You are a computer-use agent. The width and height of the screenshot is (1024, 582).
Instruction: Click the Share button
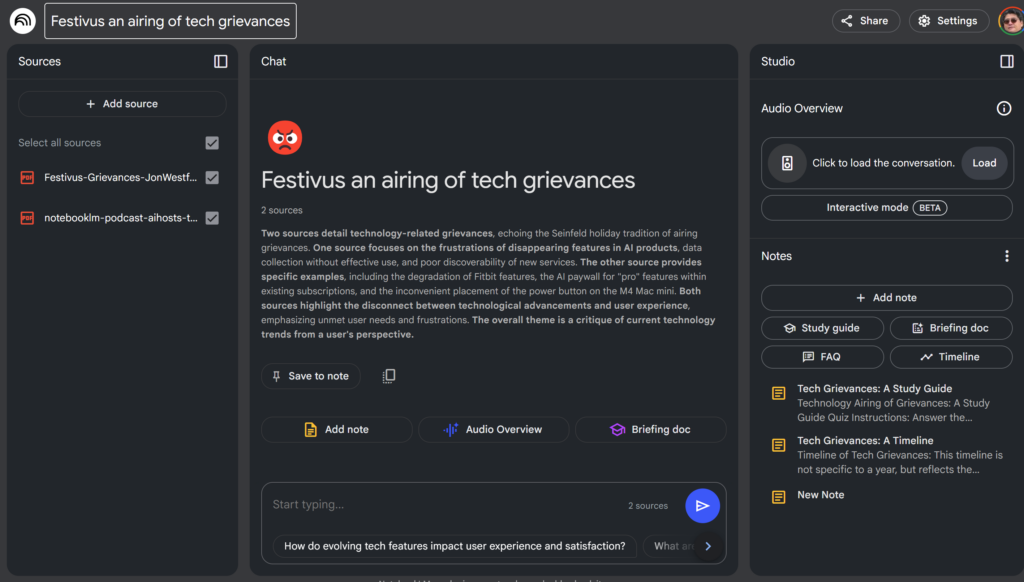click(865, 21)
